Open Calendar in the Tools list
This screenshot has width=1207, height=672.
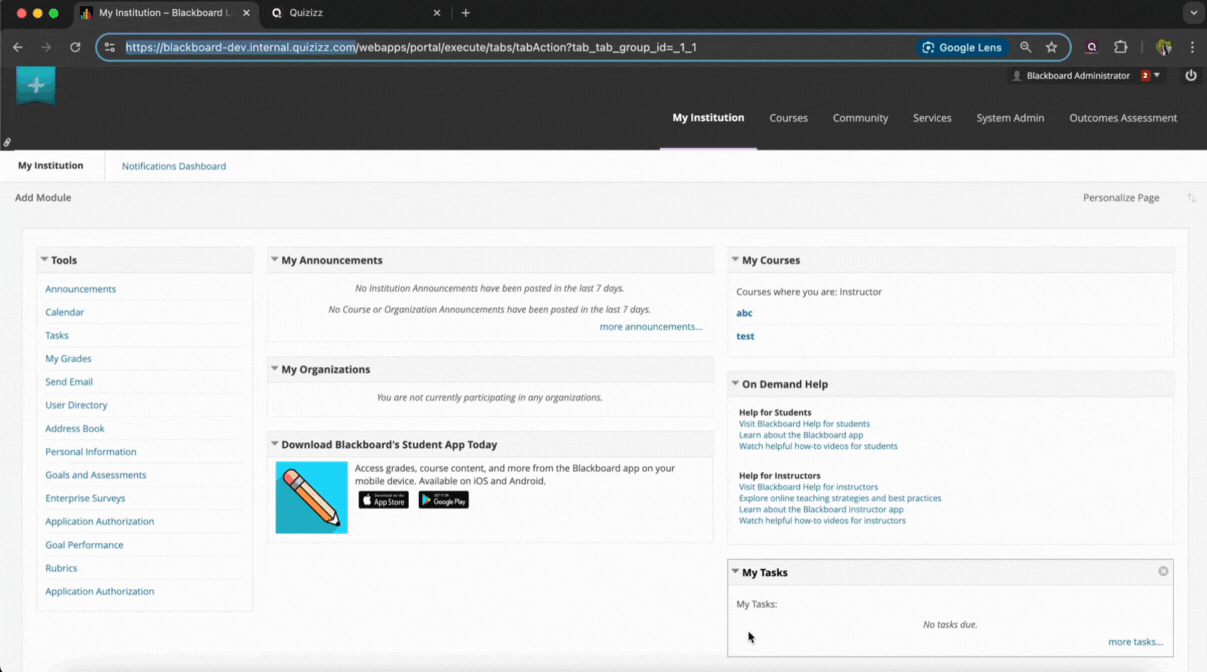tap(64, 312)
